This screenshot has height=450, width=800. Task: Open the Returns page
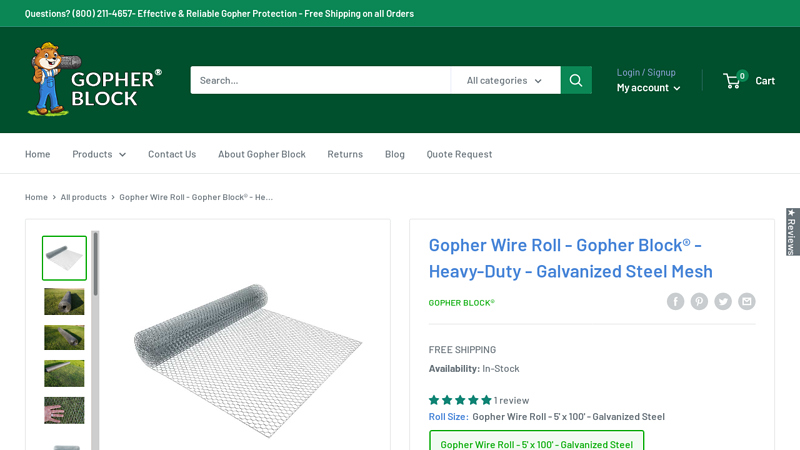(345, 154)
